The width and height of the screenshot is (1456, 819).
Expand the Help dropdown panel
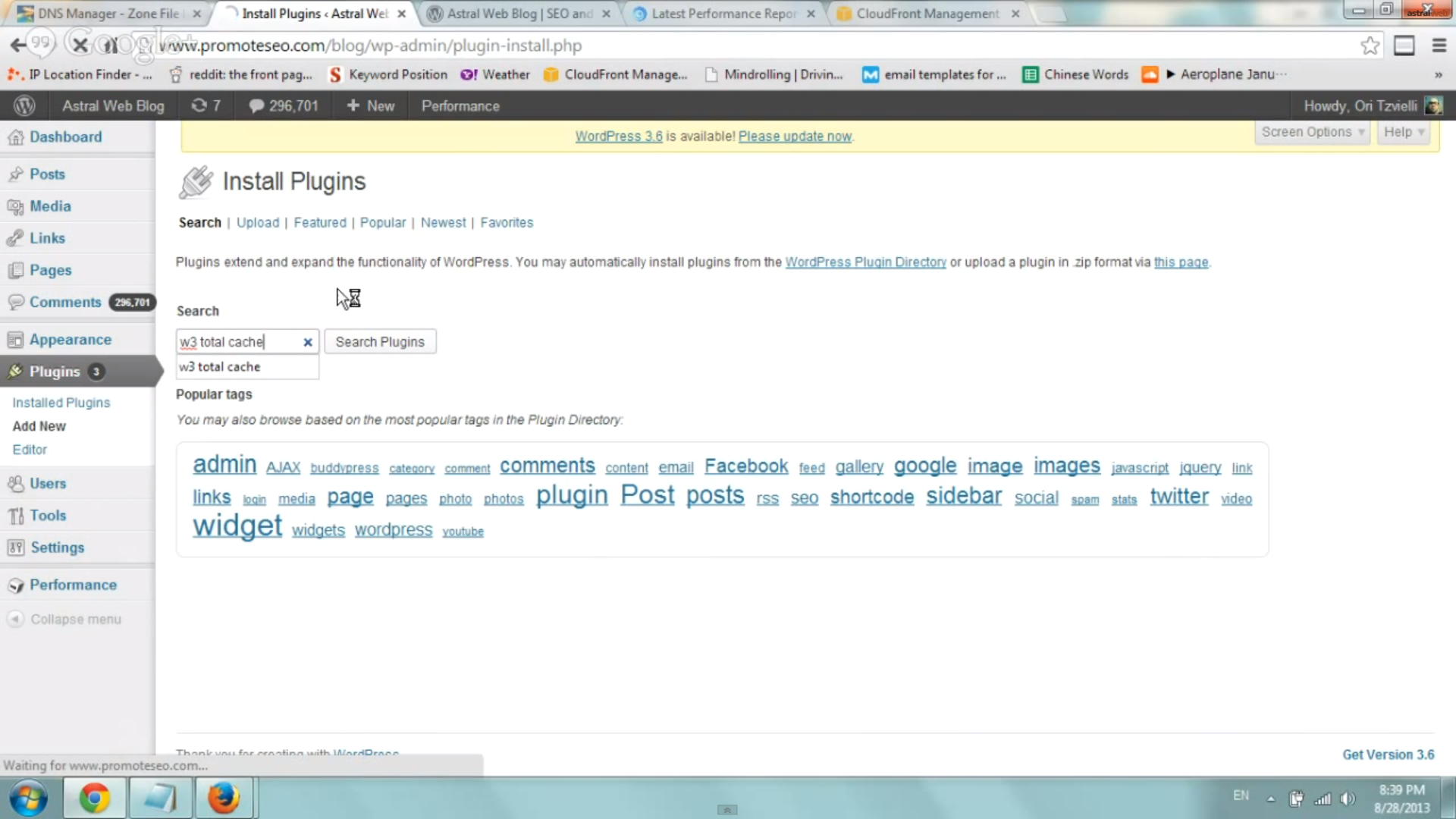[x=1404, y=132]
